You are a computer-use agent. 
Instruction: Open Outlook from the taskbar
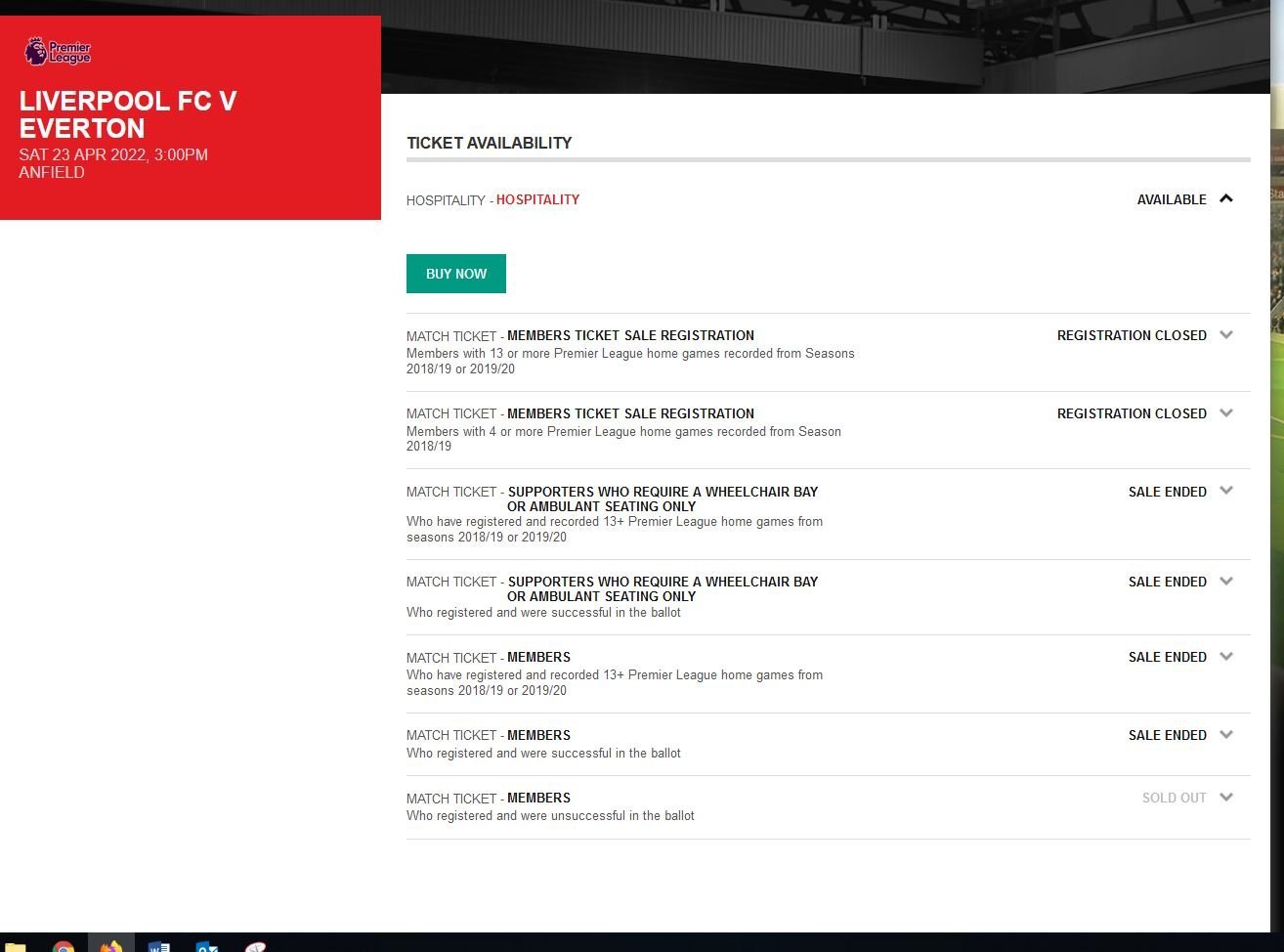click(206, 946)
